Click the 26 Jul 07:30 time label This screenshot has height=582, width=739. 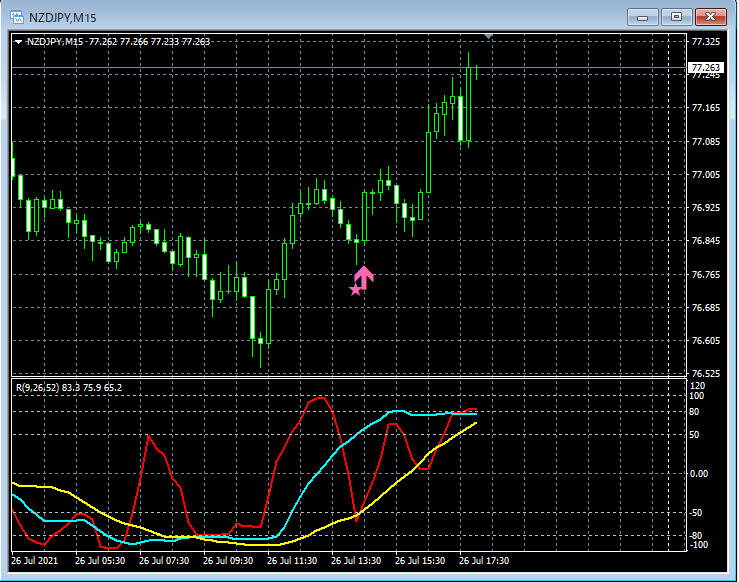point(164,561)
